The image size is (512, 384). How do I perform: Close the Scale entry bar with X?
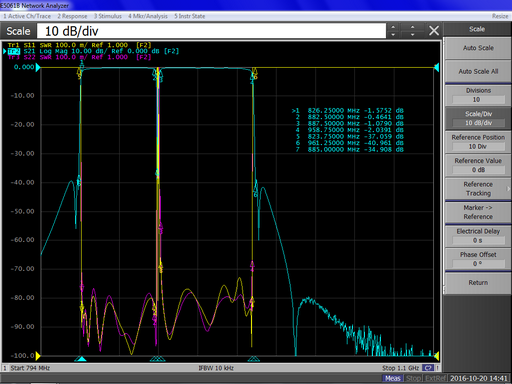434,31
